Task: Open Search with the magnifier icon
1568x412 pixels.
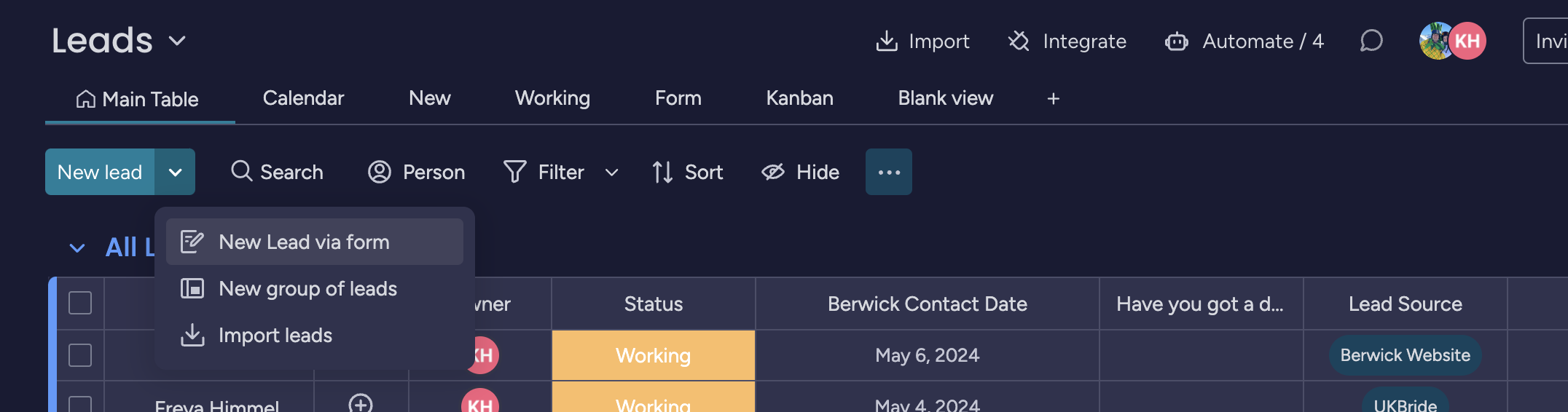Action: pyautogui.click(x=241, y=172)
